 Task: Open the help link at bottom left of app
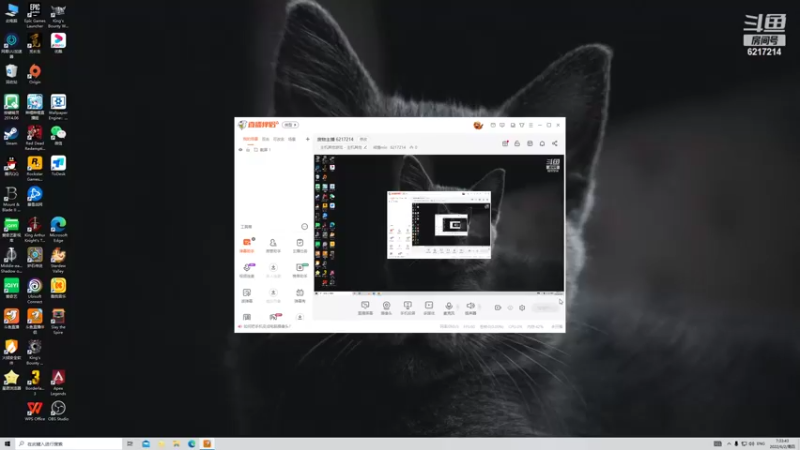click(267, 327)
